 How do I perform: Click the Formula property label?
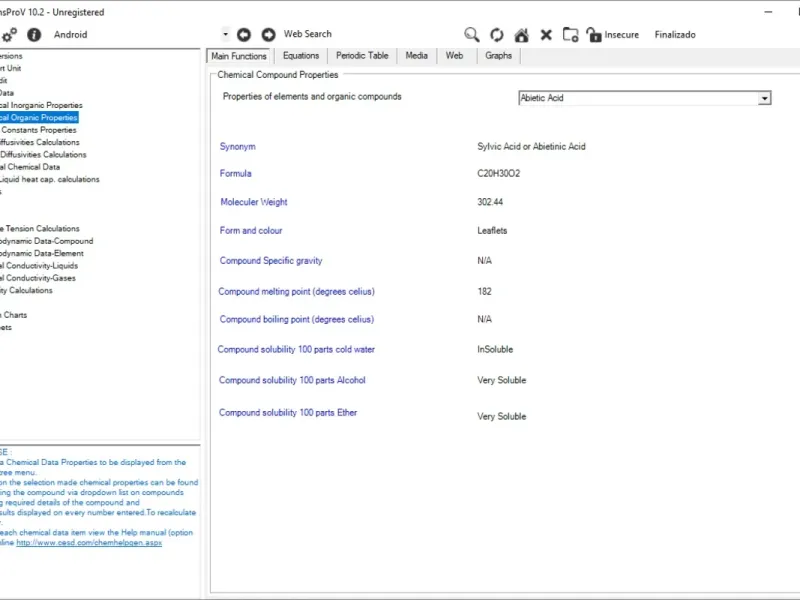click(x=235, y=173)
